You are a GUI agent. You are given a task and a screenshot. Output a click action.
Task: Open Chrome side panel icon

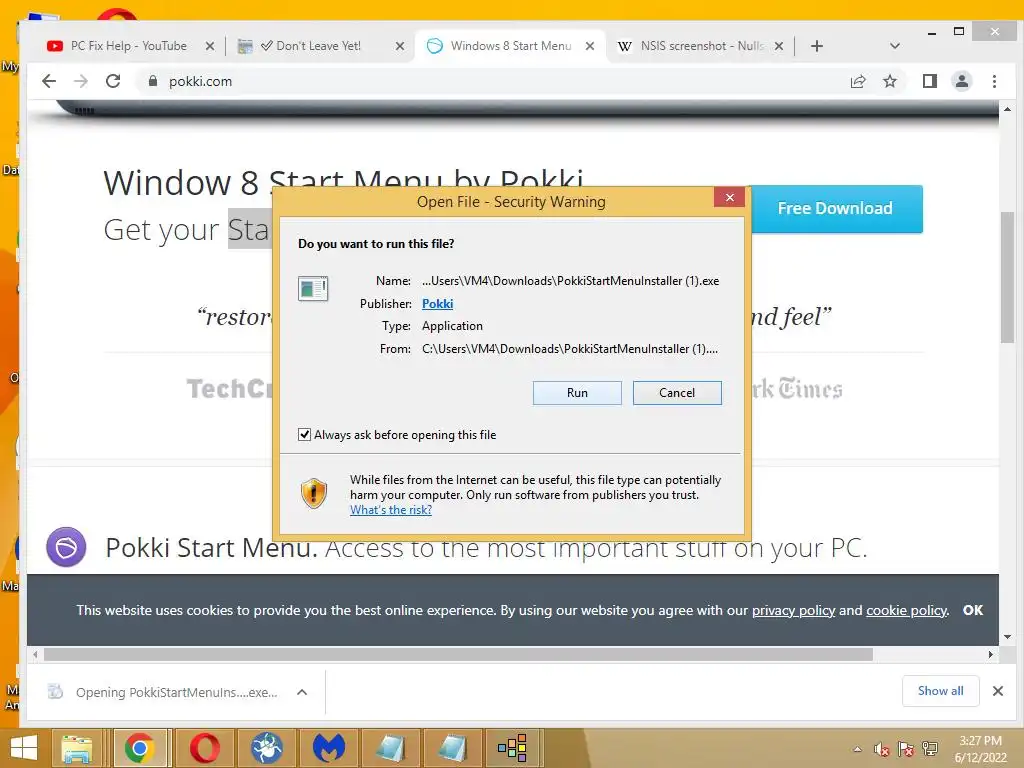click(929, 81)
